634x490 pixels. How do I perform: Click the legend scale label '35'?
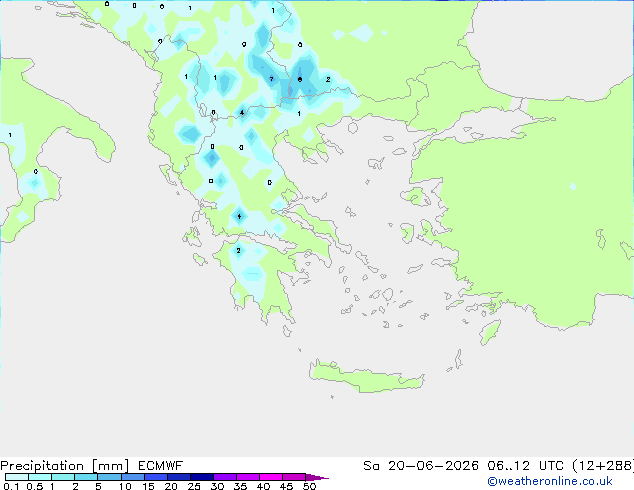pos(240,486)
